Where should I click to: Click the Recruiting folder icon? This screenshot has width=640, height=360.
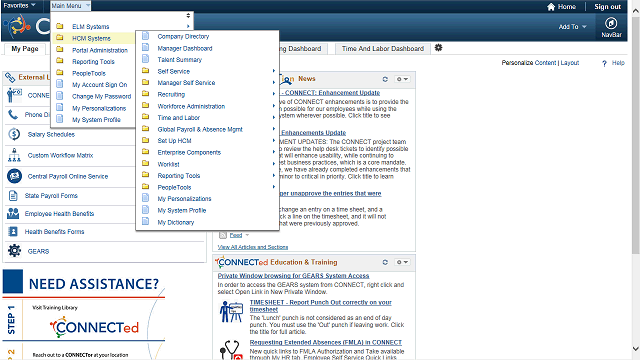click(145, 94)
